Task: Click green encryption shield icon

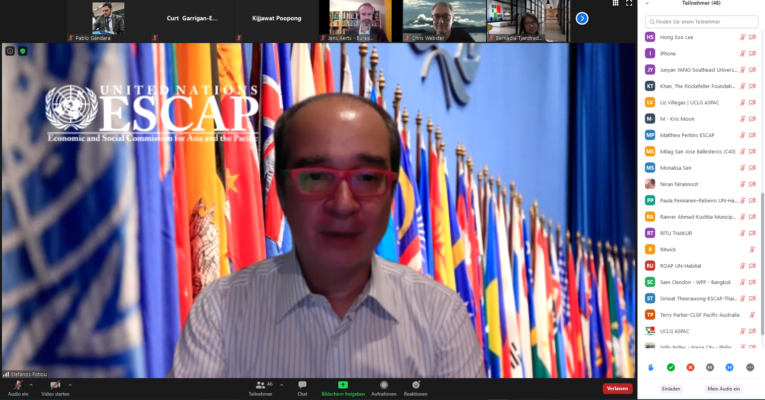Action: 22,51
